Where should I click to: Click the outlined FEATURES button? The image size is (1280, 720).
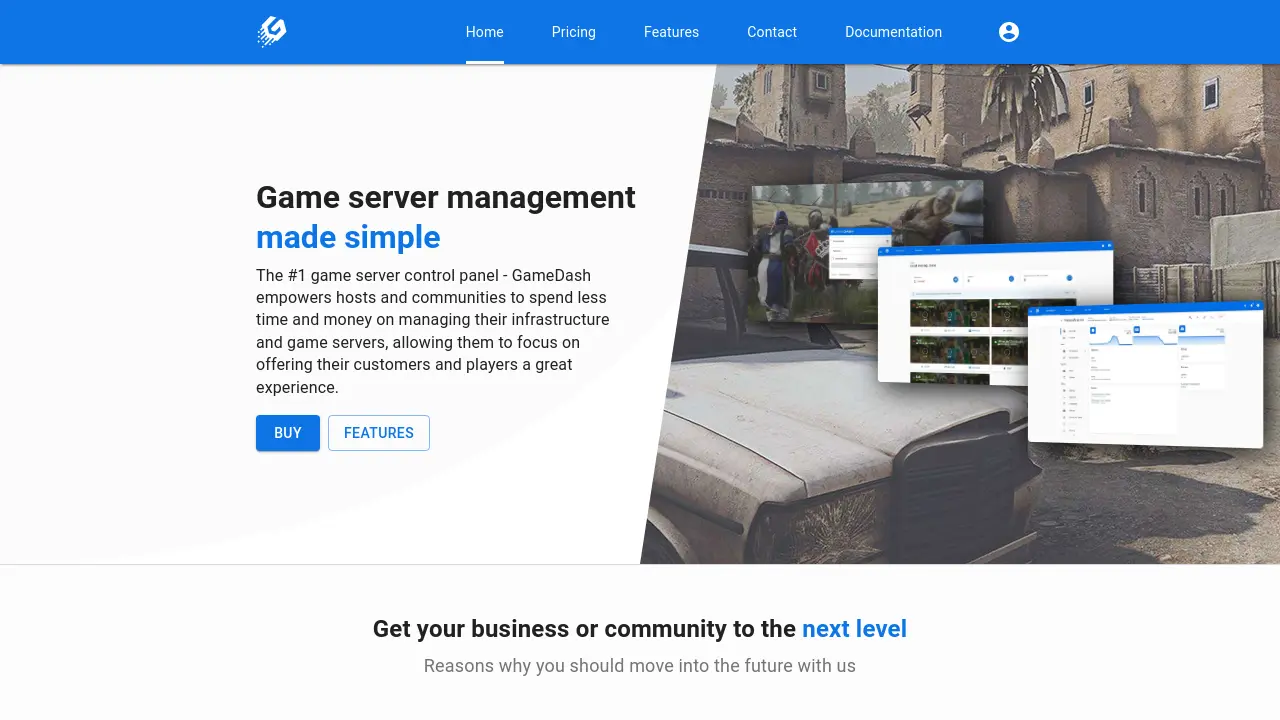pyautogui.click(x=379, y=433)
